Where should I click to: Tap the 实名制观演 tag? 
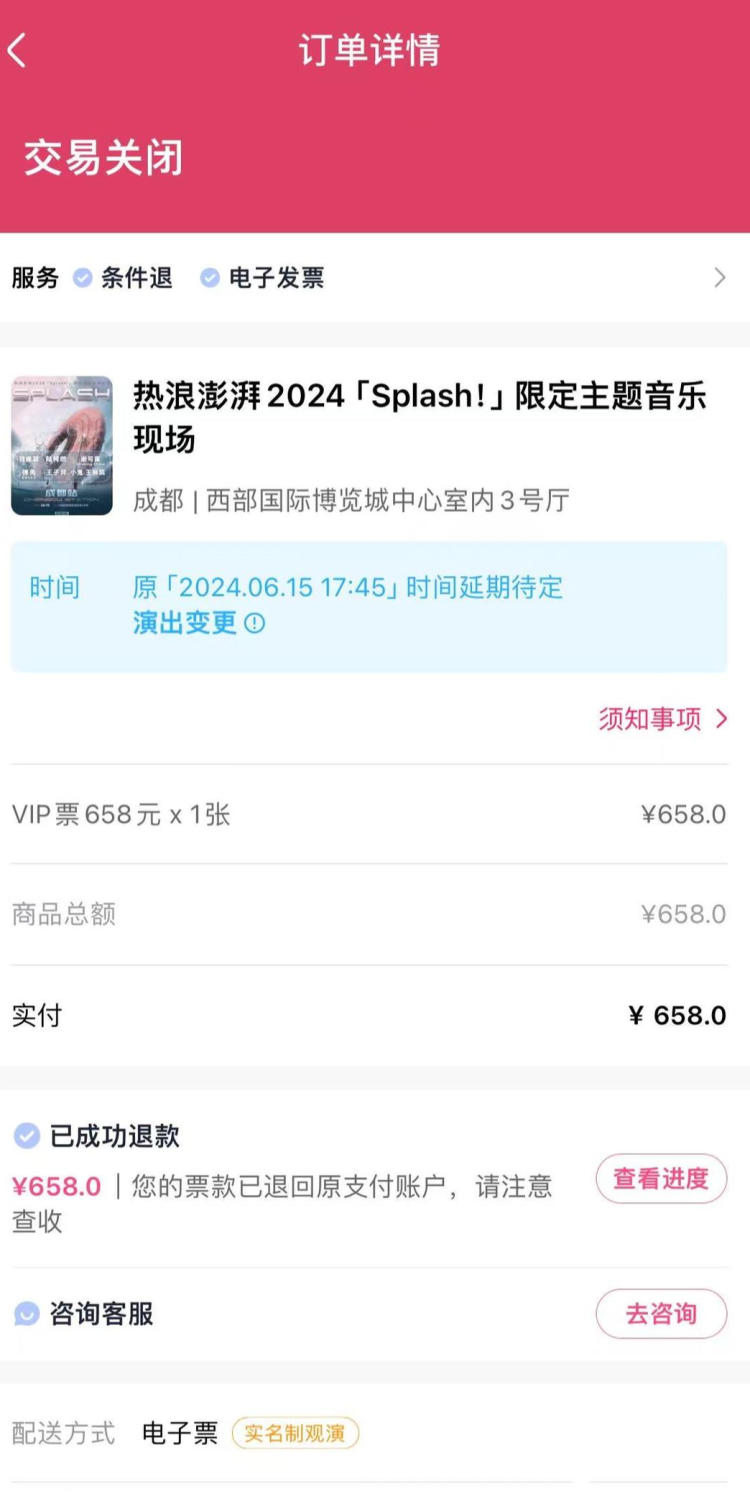click(x=295, y=1433)
